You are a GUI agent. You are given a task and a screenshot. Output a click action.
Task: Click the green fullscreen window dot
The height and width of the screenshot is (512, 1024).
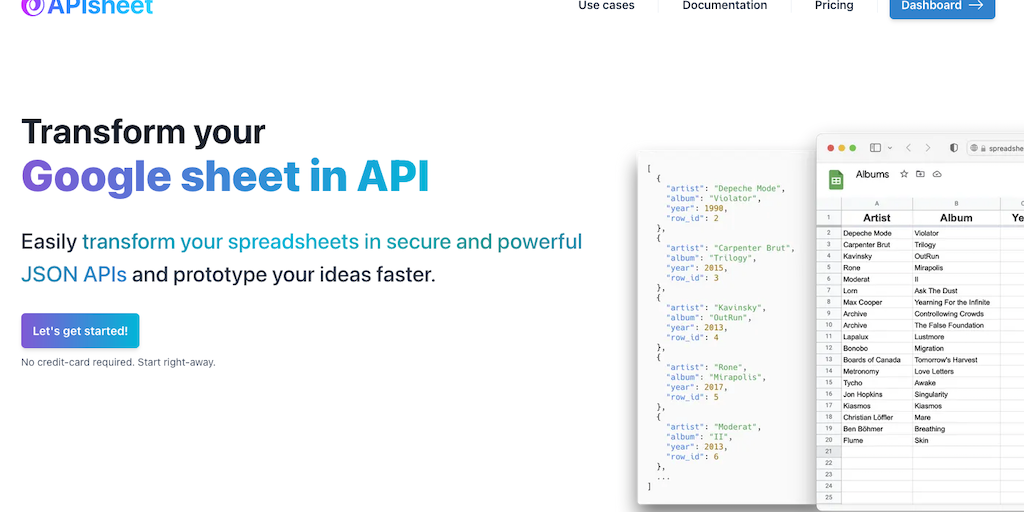tap(853, 148)
